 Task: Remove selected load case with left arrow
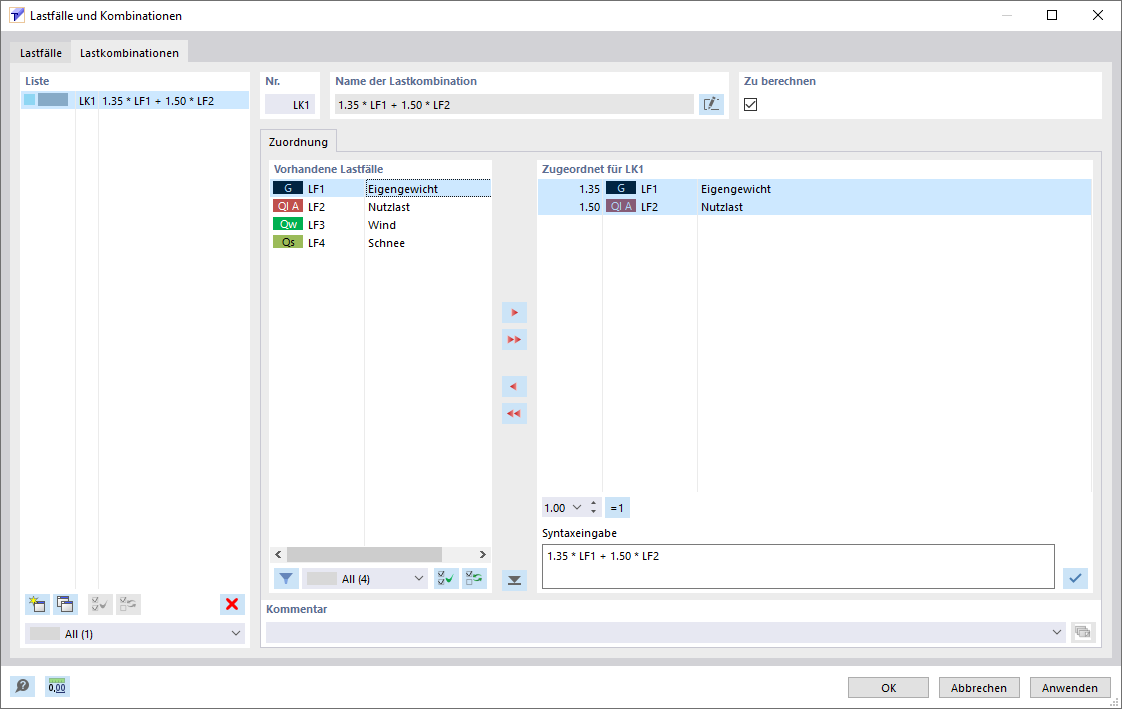click(x=514, y=387)
